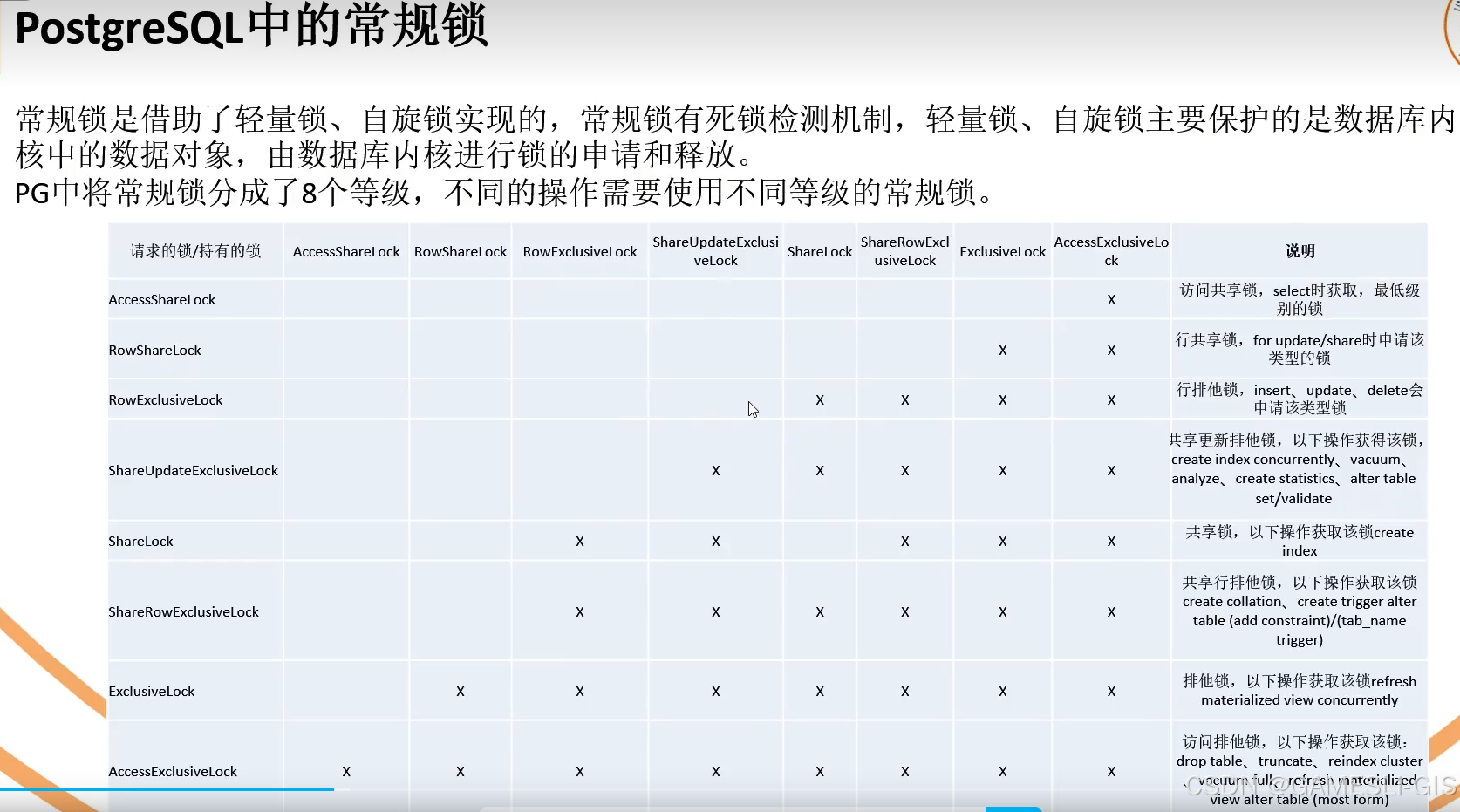Select the RowExclusiveLock column header

(x=580, y=251)
